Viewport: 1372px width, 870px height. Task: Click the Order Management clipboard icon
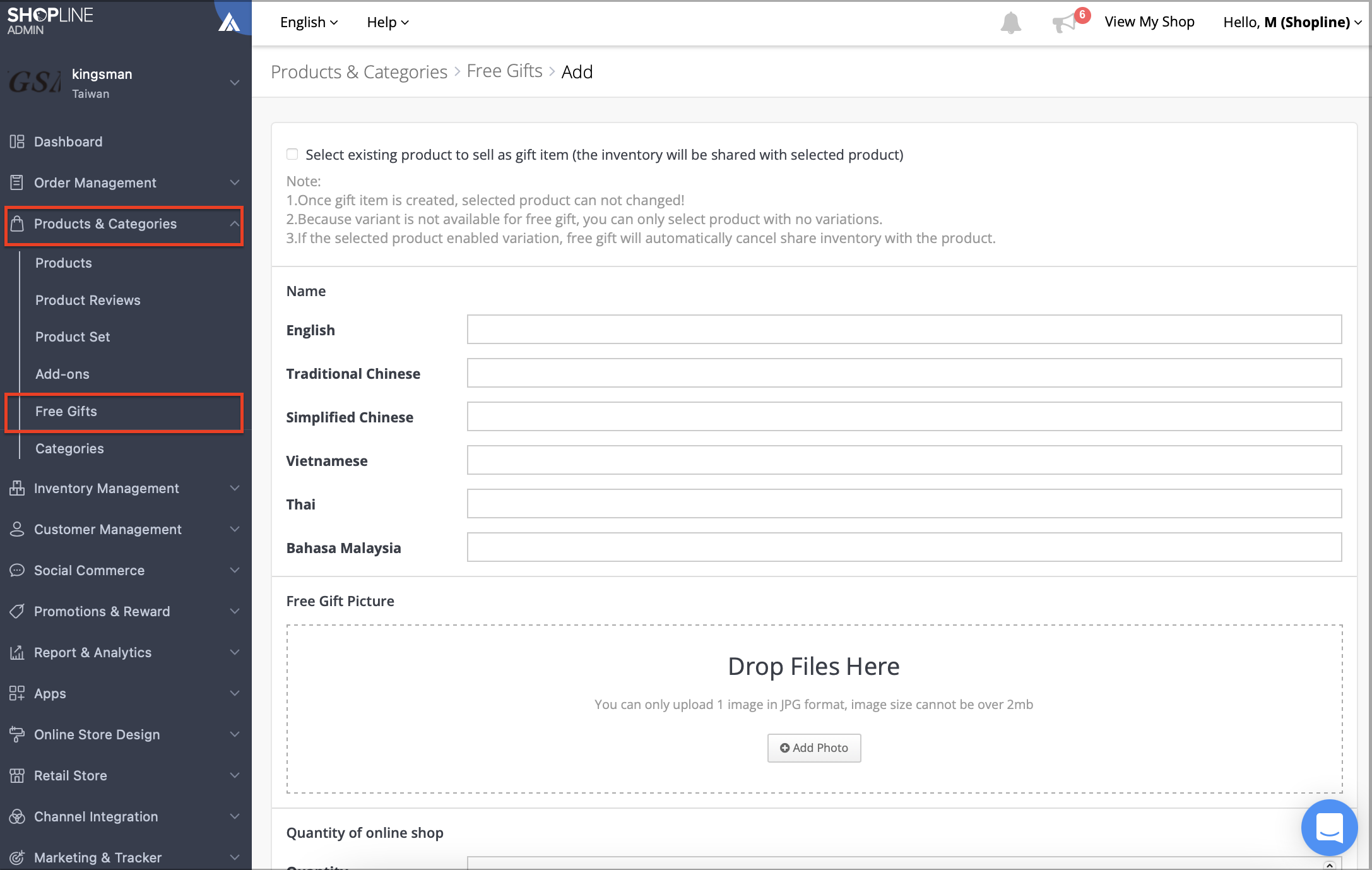[x=17, y=182]
